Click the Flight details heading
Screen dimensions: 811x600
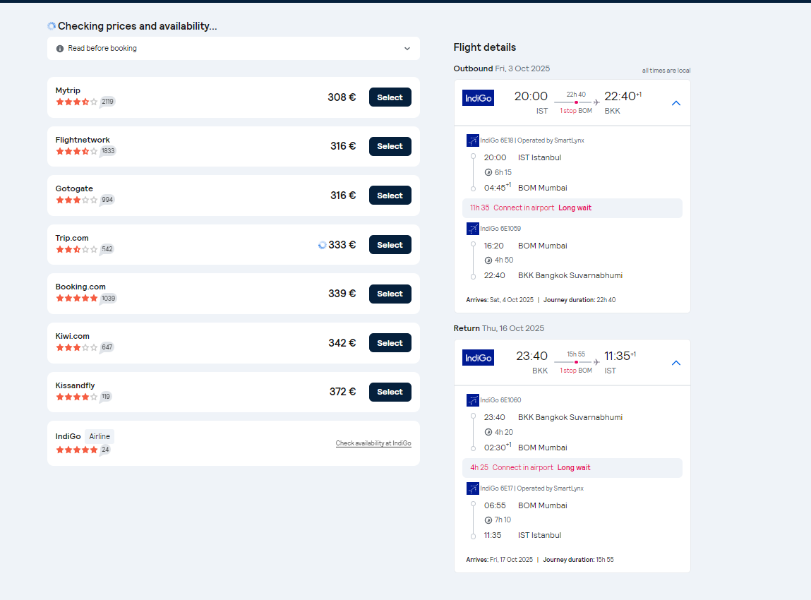point(485,48)
